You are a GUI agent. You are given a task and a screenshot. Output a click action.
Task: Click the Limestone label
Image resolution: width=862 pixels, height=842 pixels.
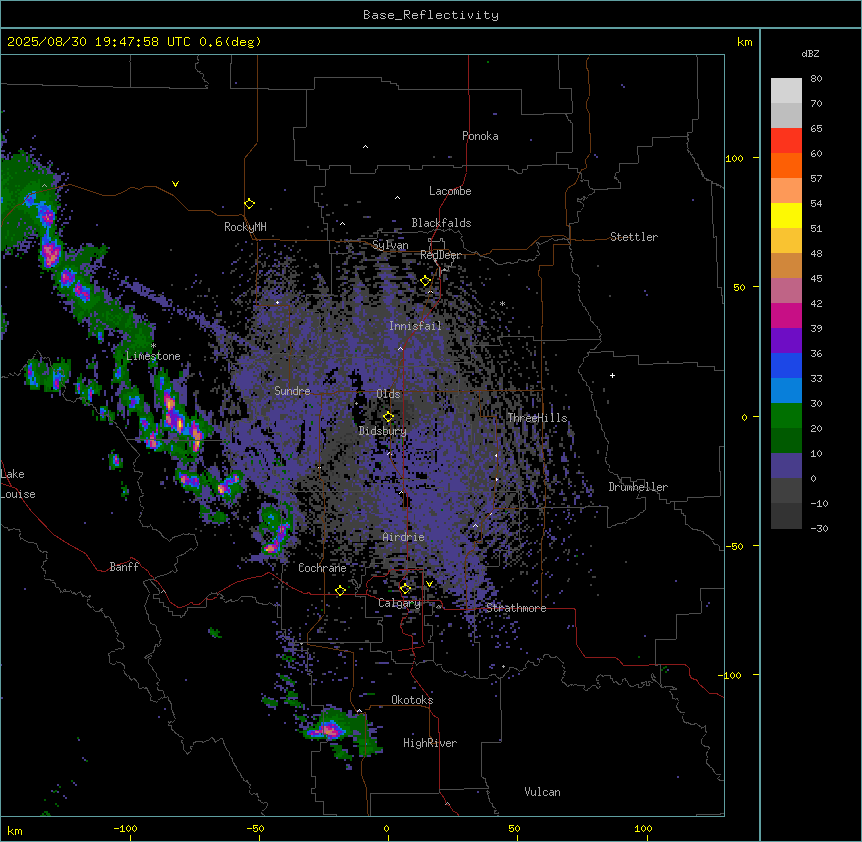point(153,356)
